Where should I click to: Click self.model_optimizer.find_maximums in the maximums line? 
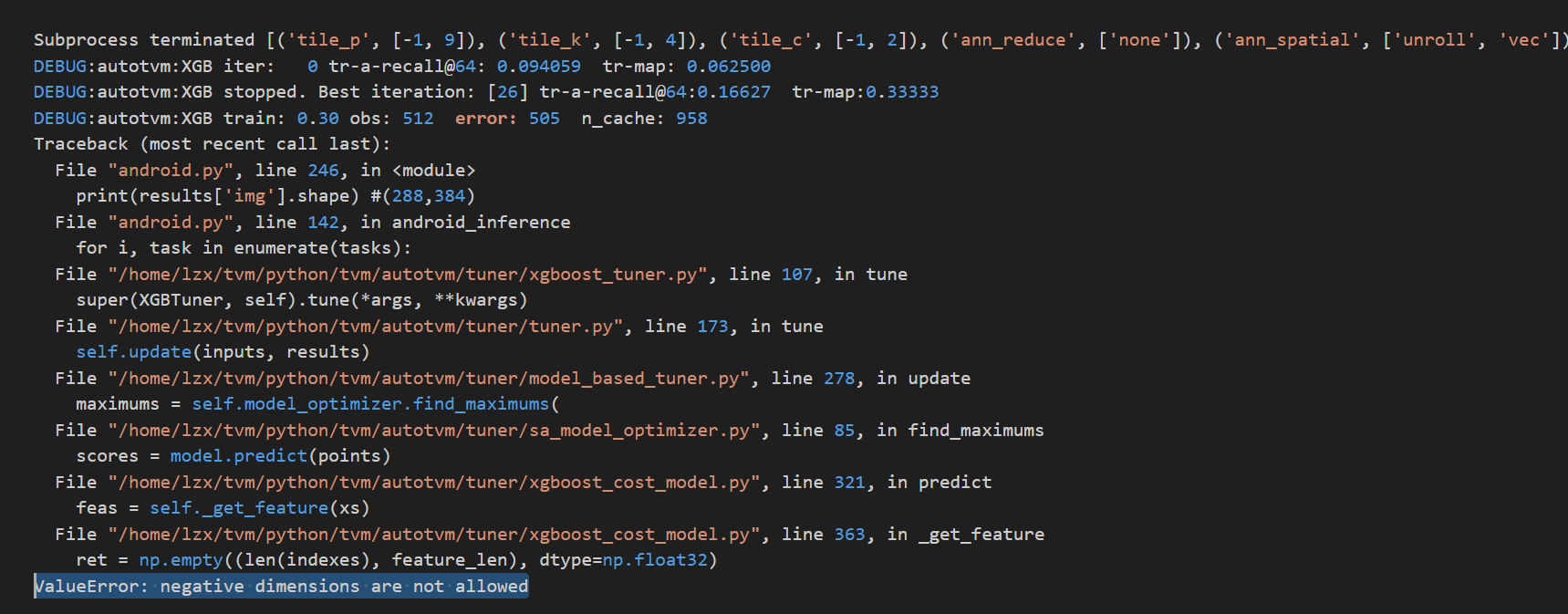370,404
